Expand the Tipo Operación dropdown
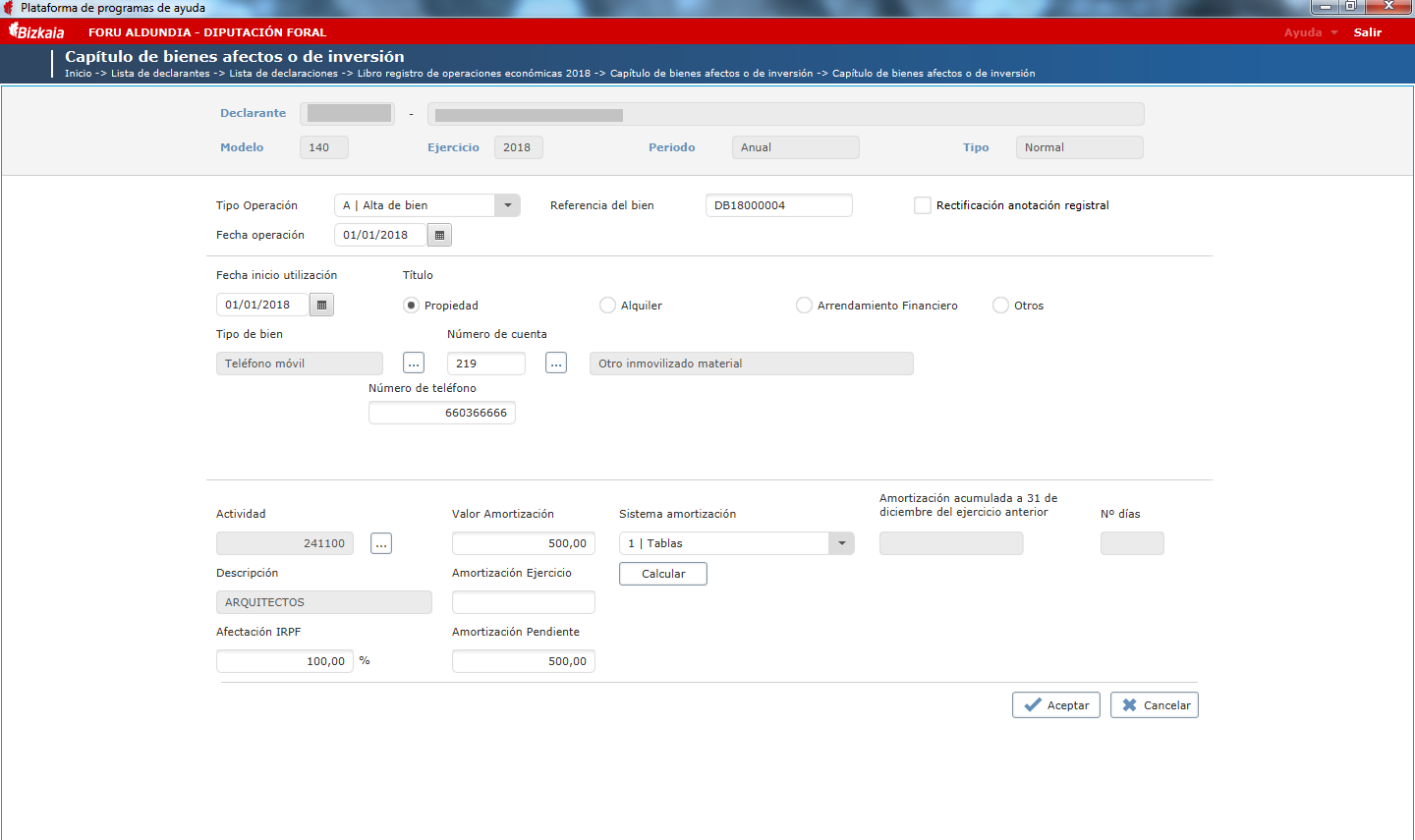The image size is (1415, 840). tap(508, 205)
